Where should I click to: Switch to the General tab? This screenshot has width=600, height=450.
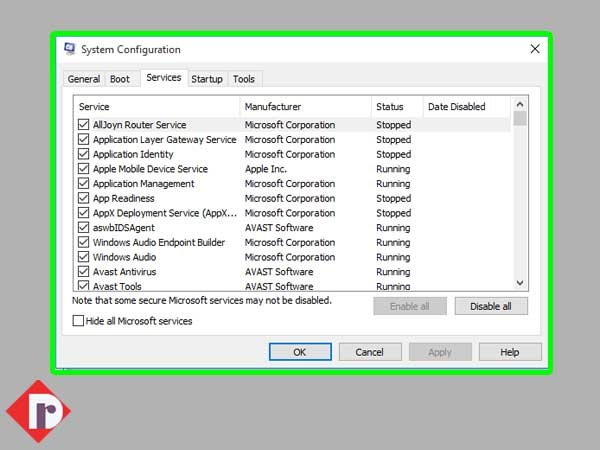(x=84, y=79)
